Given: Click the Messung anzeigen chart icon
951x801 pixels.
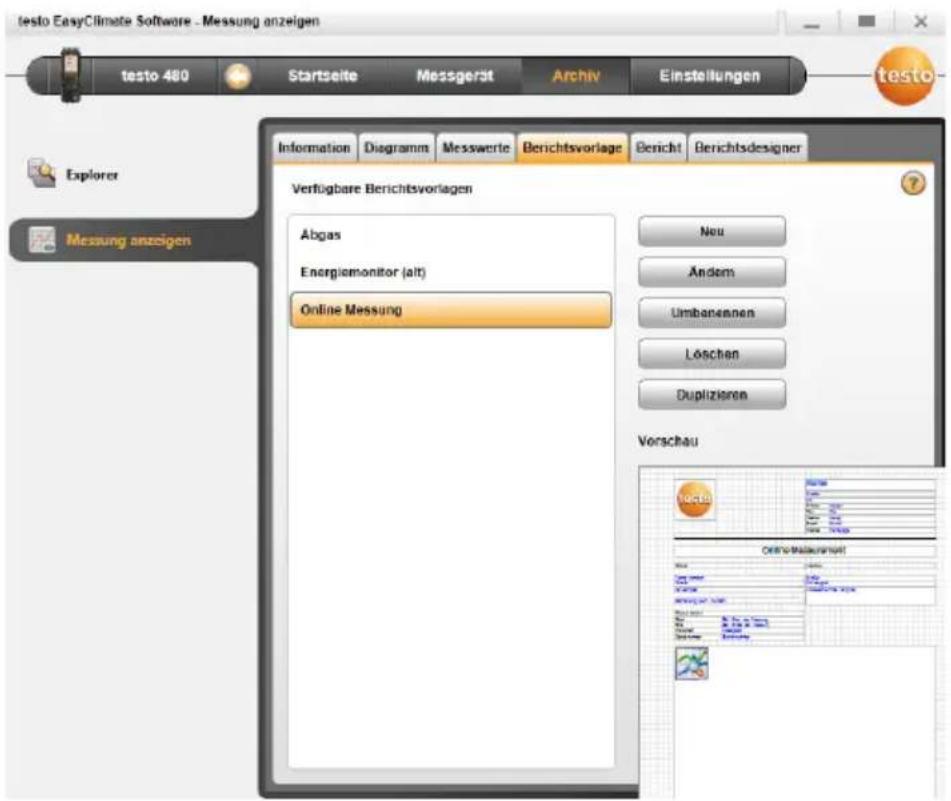Looking at the screenshot, I should [x=42, y=240].
